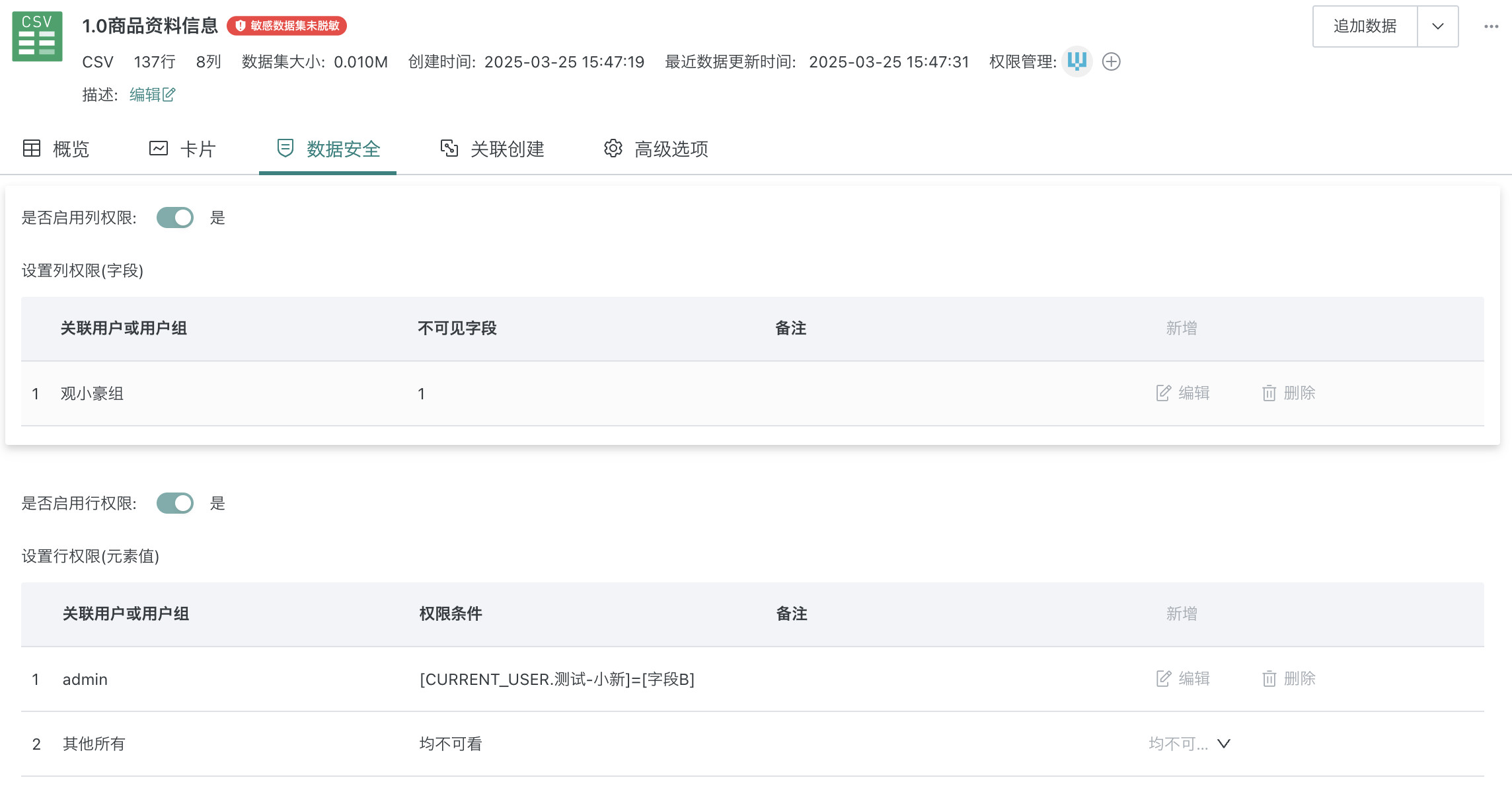This screenshot has width=1512, height=792.
Task: Edit the 观小豪组 column permission row
Action: pyautogui.click(x=1183, y=393)
